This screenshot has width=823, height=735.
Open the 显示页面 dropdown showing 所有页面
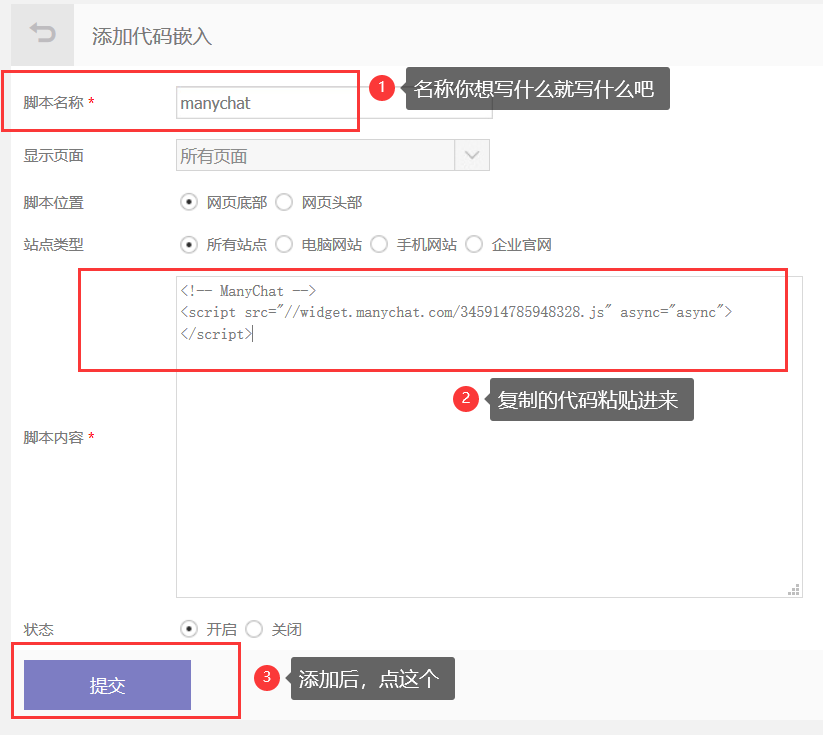[x=333, y=155]
